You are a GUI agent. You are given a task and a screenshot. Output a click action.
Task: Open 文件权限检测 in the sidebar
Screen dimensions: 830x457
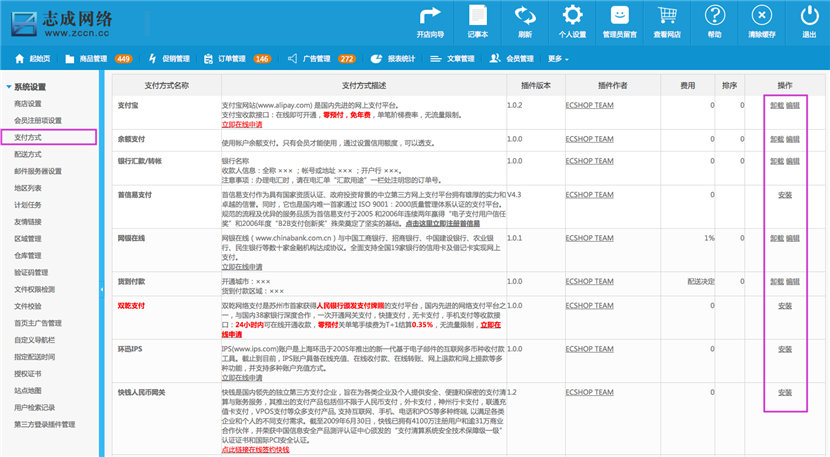(x=34, y=289)
